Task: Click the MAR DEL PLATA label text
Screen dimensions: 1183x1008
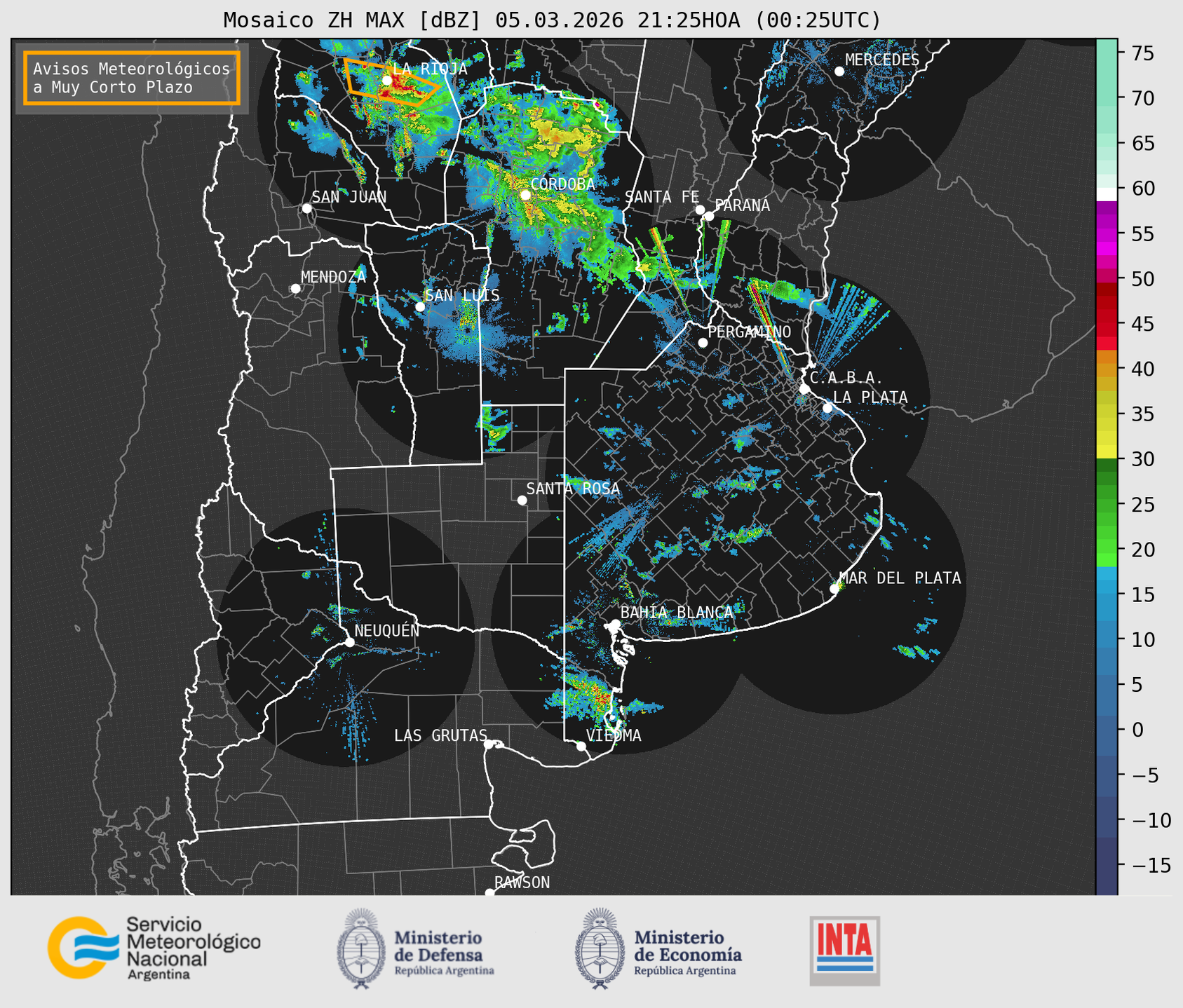Action: tap(900, 578)
